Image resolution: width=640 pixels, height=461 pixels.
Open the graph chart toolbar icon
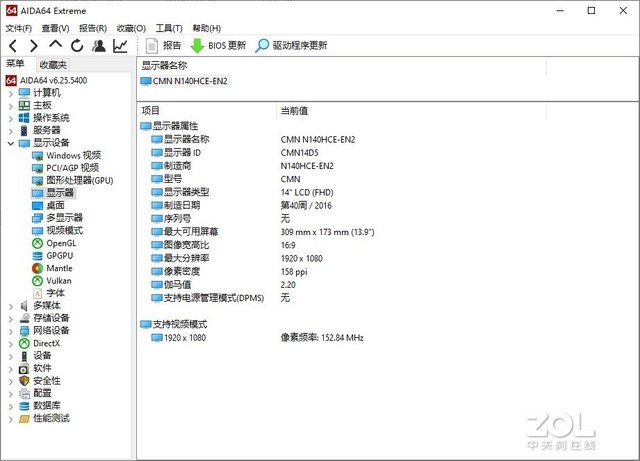point(120,46)
